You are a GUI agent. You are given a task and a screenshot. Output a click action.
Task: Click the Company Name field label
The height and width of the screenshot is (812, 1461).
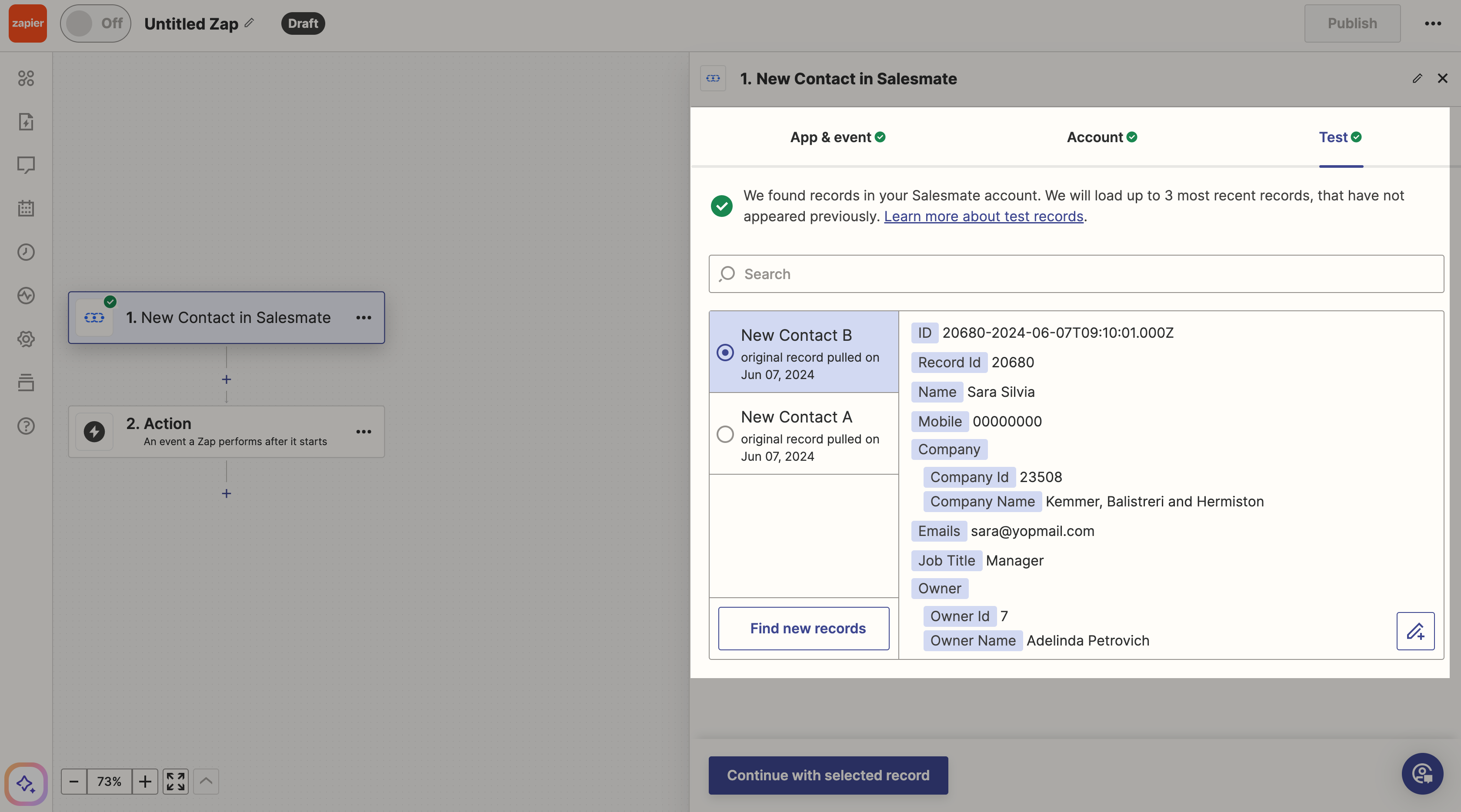click(982, 501)
